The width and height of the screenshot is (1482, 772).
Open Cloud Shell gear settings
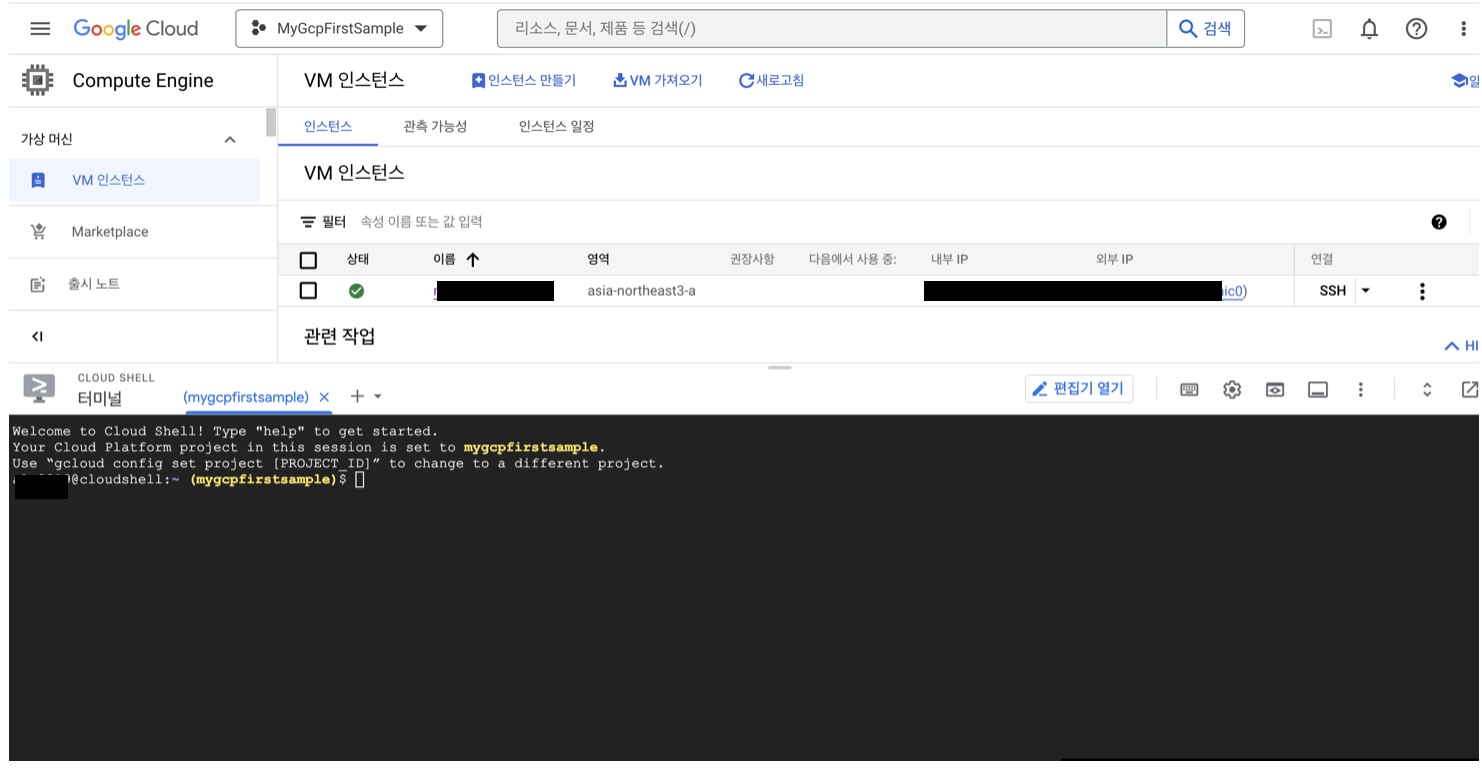coord(1232,390)
